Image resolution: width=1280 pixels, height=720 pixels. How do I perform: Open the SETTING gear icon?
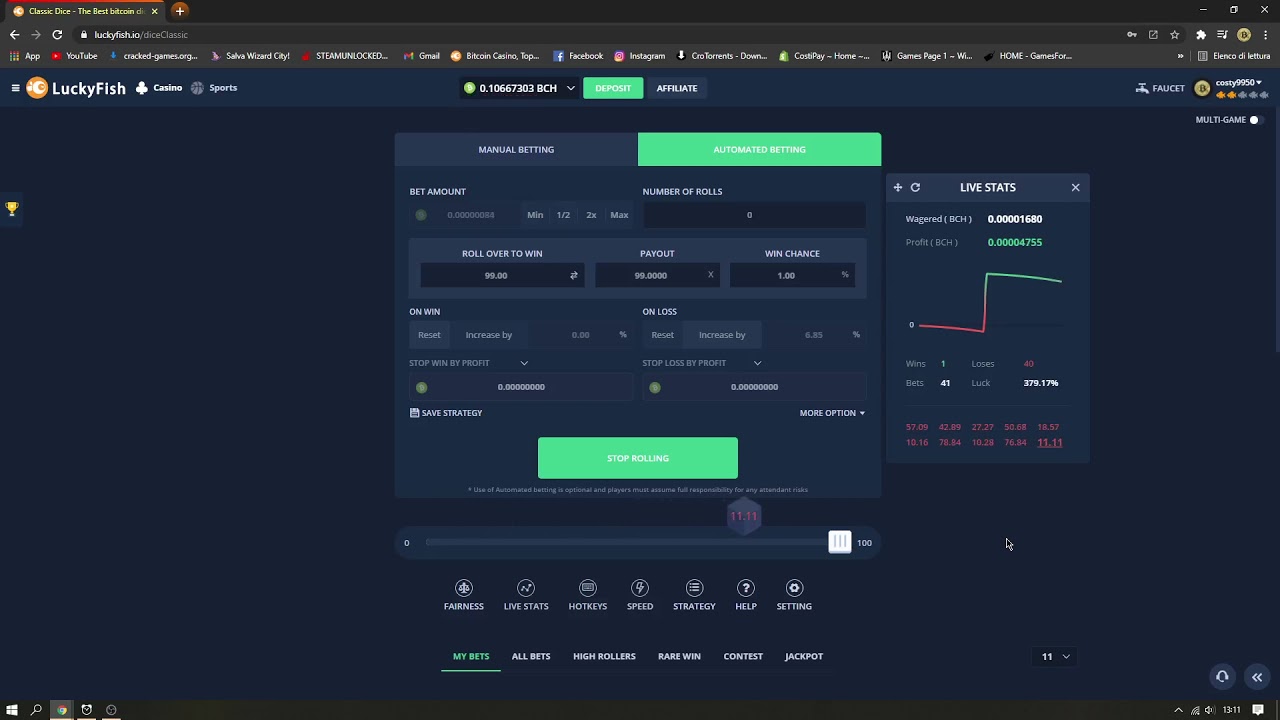pyautogui.click(x=794, y=595)
